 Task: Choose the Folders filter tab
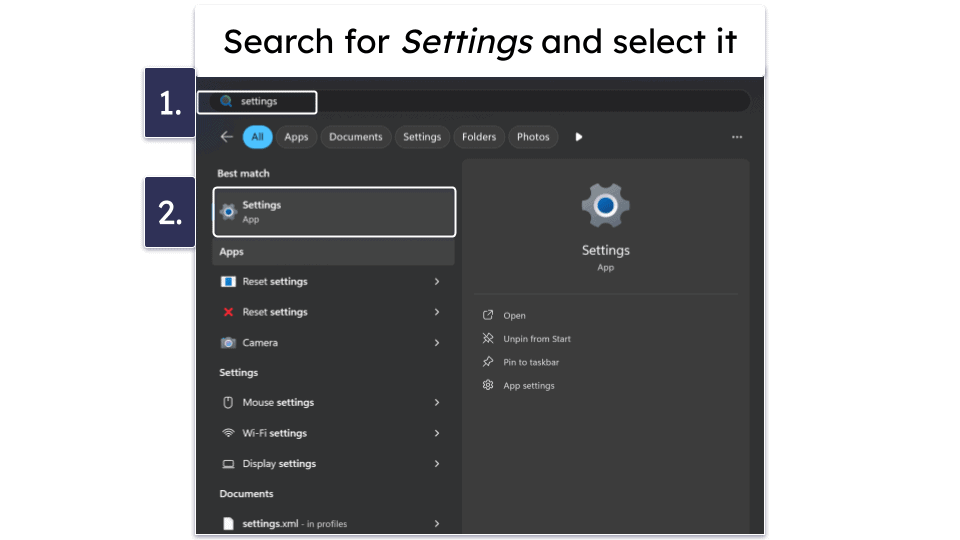click(x=479, y=137)
